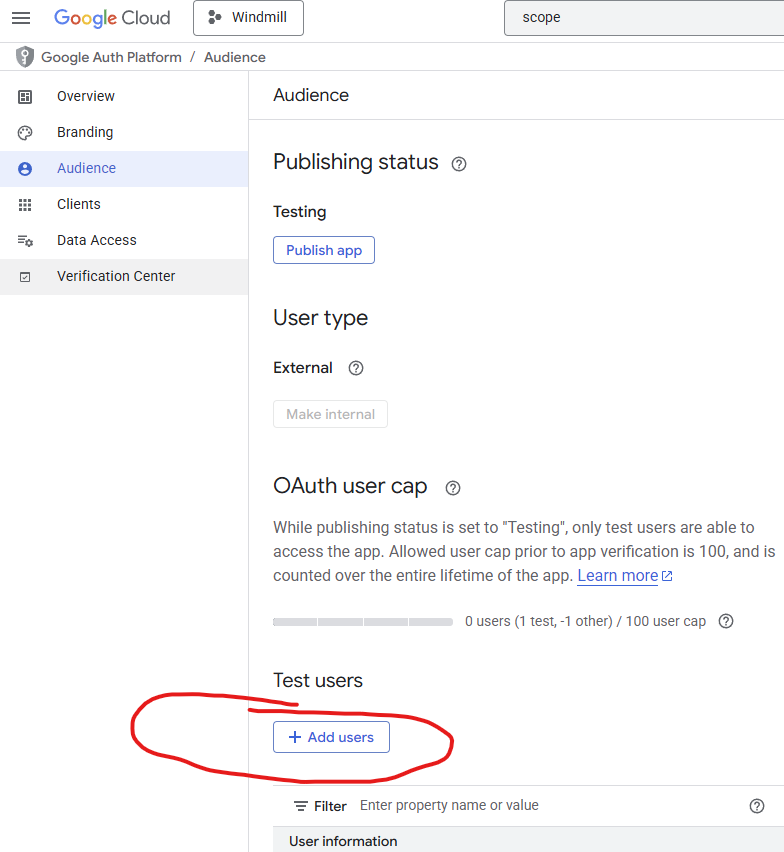Click the Google Cloud logo
This screenshot has height=852, width=784.
click(x=112, y=18)
